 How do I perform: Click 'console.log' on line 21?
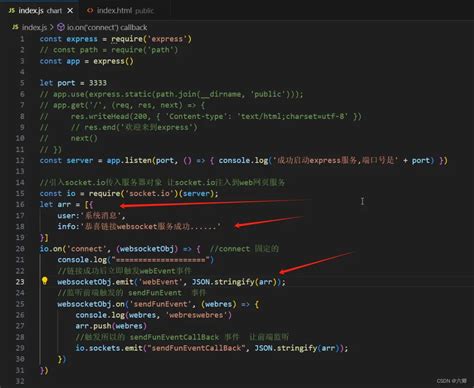click(x=82, y=260)
